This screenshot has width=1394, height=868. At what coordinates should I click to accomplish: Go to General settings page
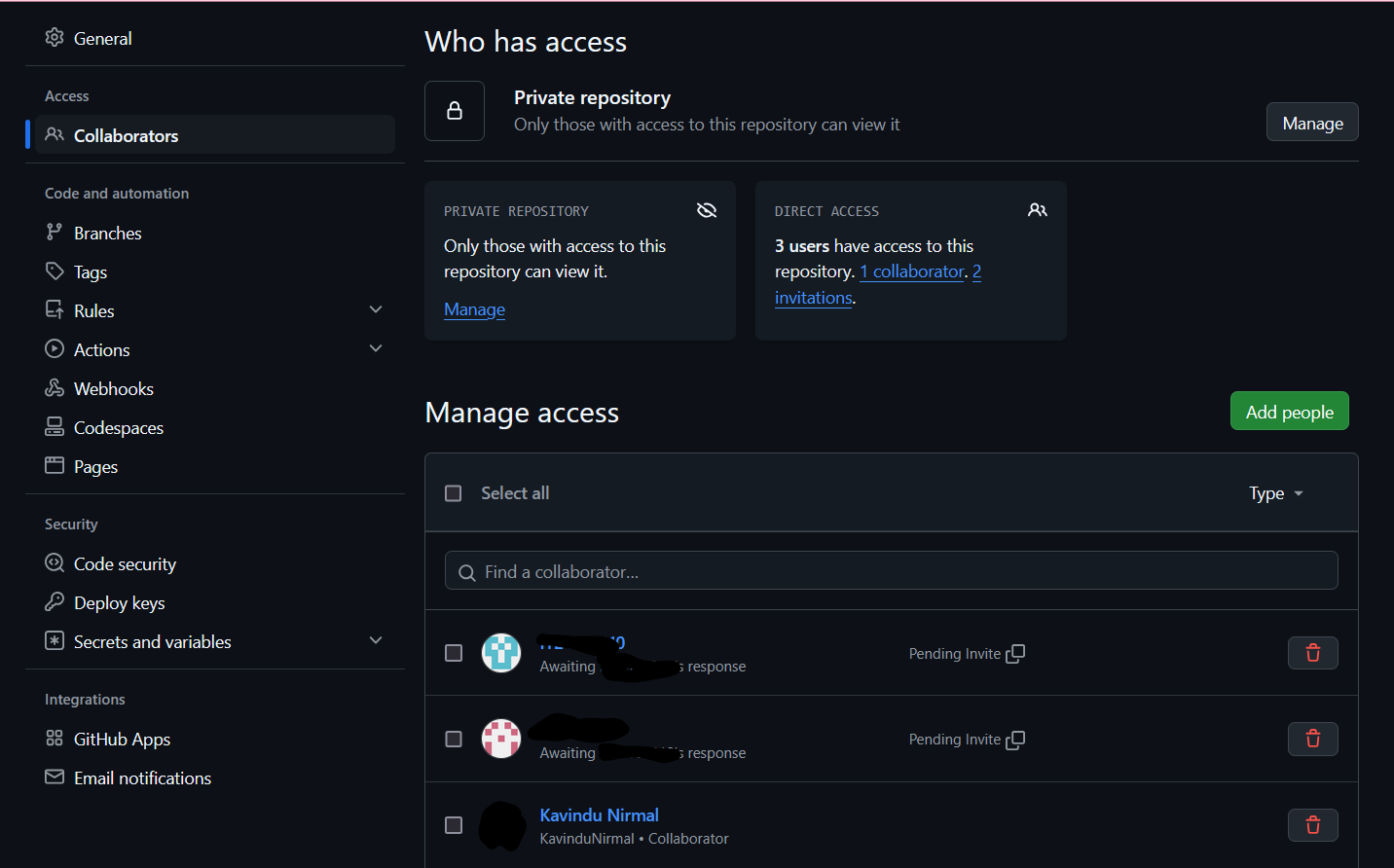102,39
